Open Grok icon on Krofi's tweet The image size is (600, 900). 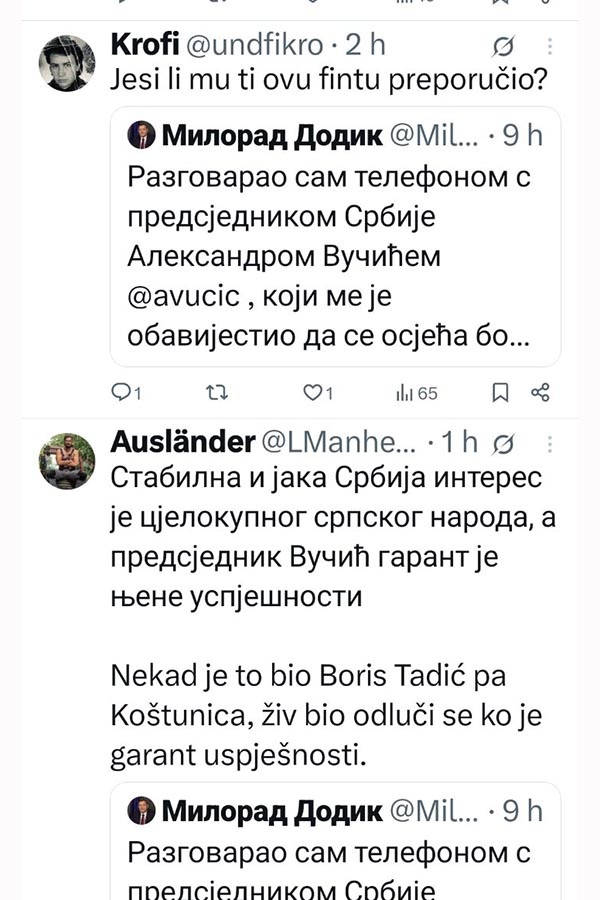pos(505,47)
